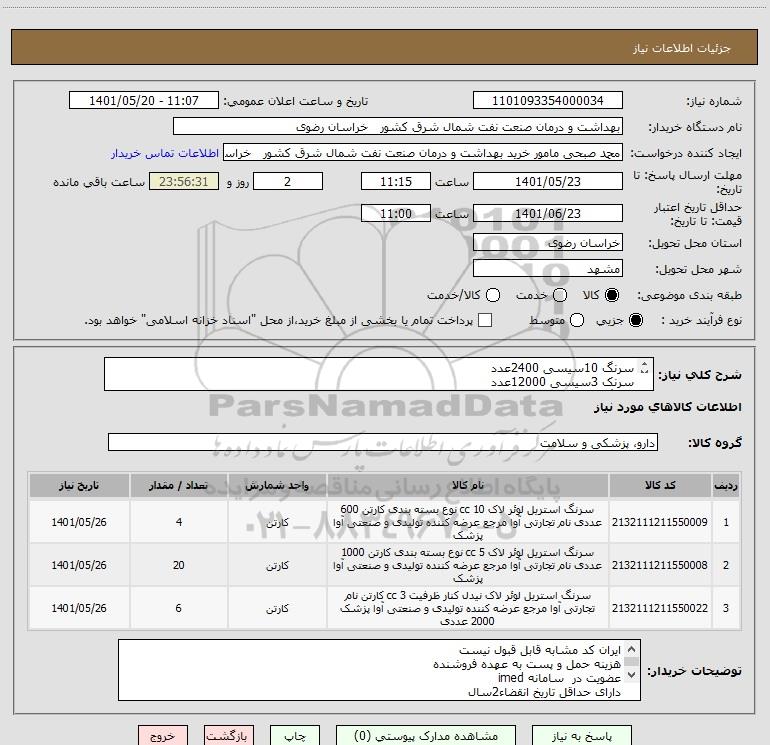This screenshot has width=770, height=745.
Task: Click the countdown timer 23:56:31
Action: point(184,181)
